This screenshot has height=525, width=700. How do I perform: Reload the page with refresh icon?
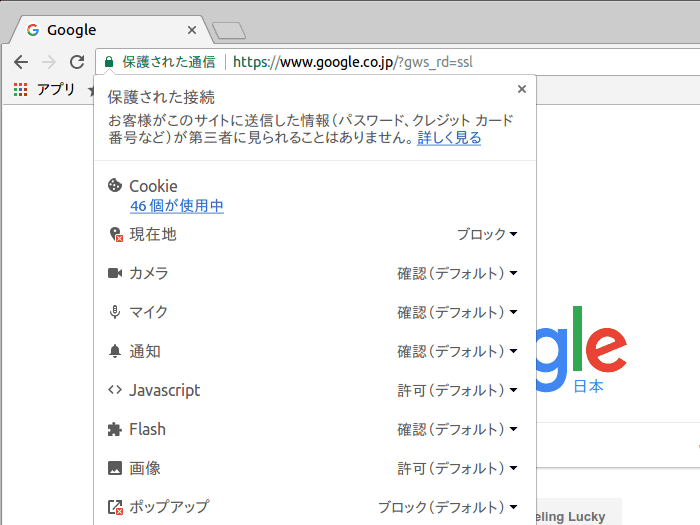[x=77, y=62]
